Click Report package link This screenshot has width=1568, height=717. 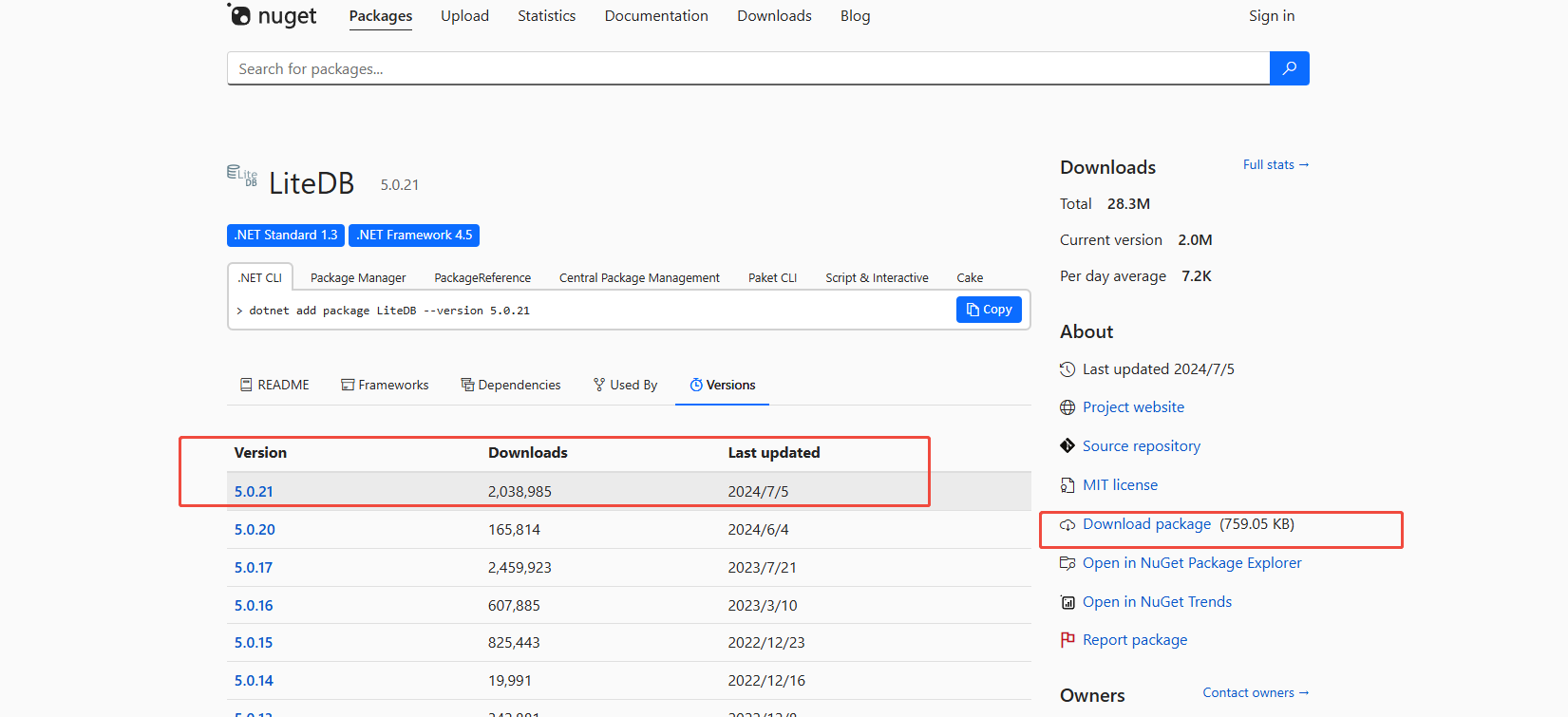coord(1135,640)
